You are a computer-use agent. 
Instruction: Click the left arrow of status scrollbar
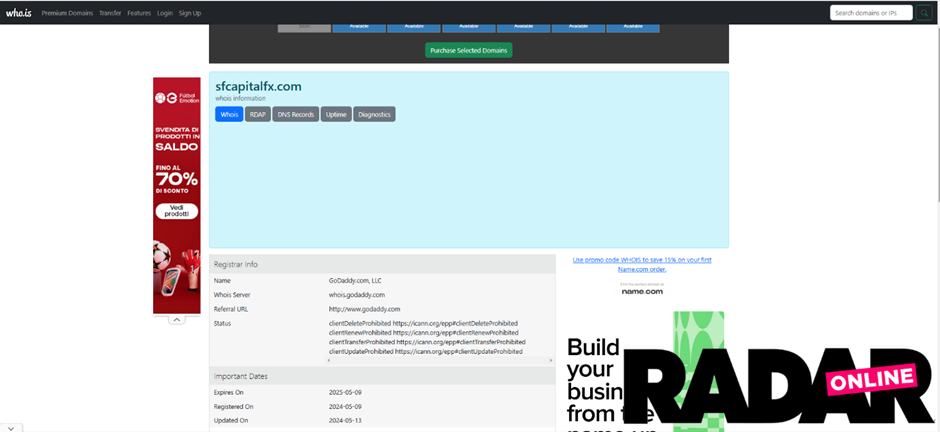point(328,361)
